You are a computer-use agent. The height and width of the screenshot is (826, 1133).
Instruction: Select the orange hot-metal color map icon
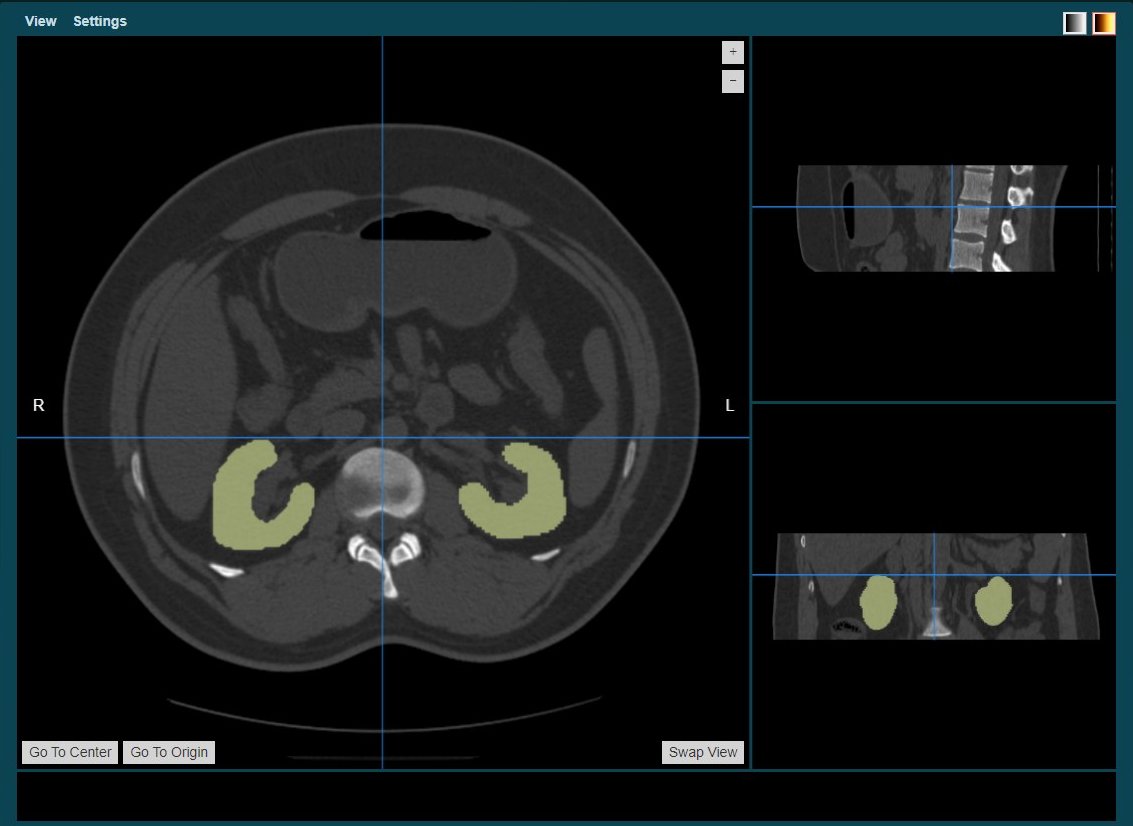[1103, 23]
